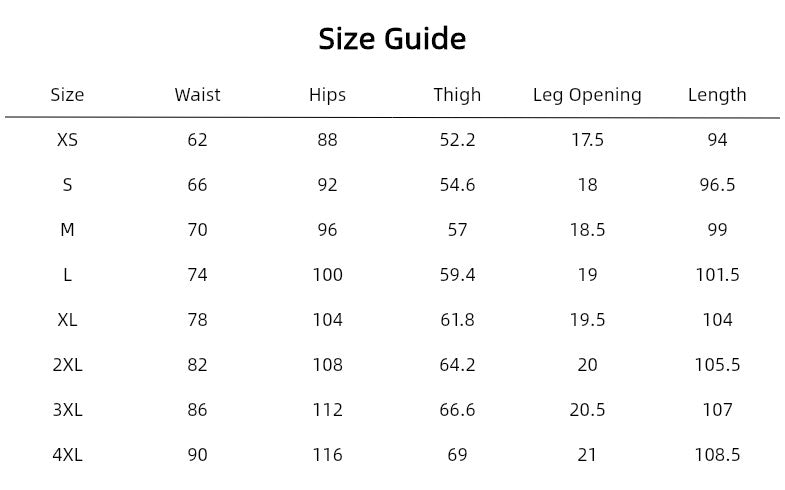Click waist value 66 for size S
This screenshot has height=490, width=785.
coord(197,185)
